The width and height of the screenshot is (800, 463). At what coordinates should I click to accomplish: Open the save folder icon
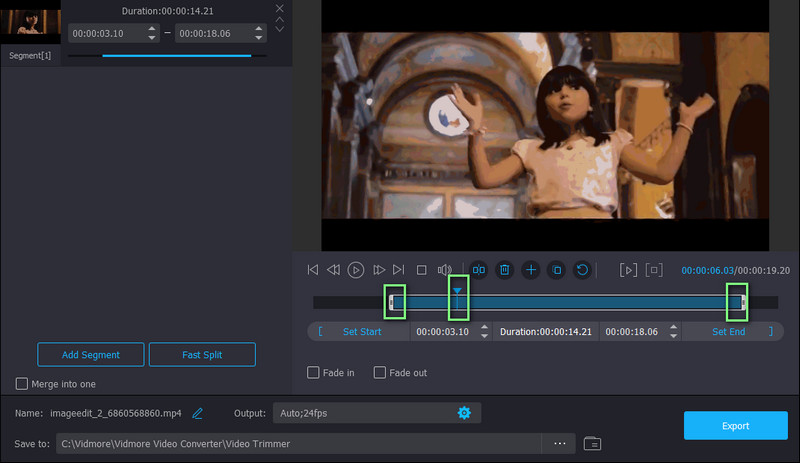[x=592, y=443]
